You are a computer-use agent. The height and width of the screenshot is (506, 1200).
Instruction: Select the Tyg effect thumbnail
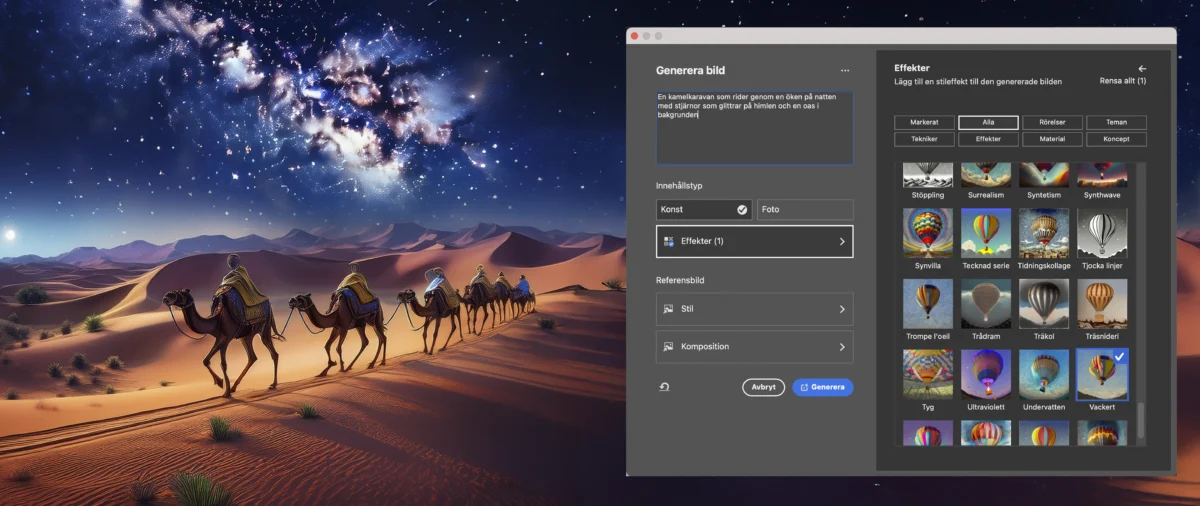point(928,374)
